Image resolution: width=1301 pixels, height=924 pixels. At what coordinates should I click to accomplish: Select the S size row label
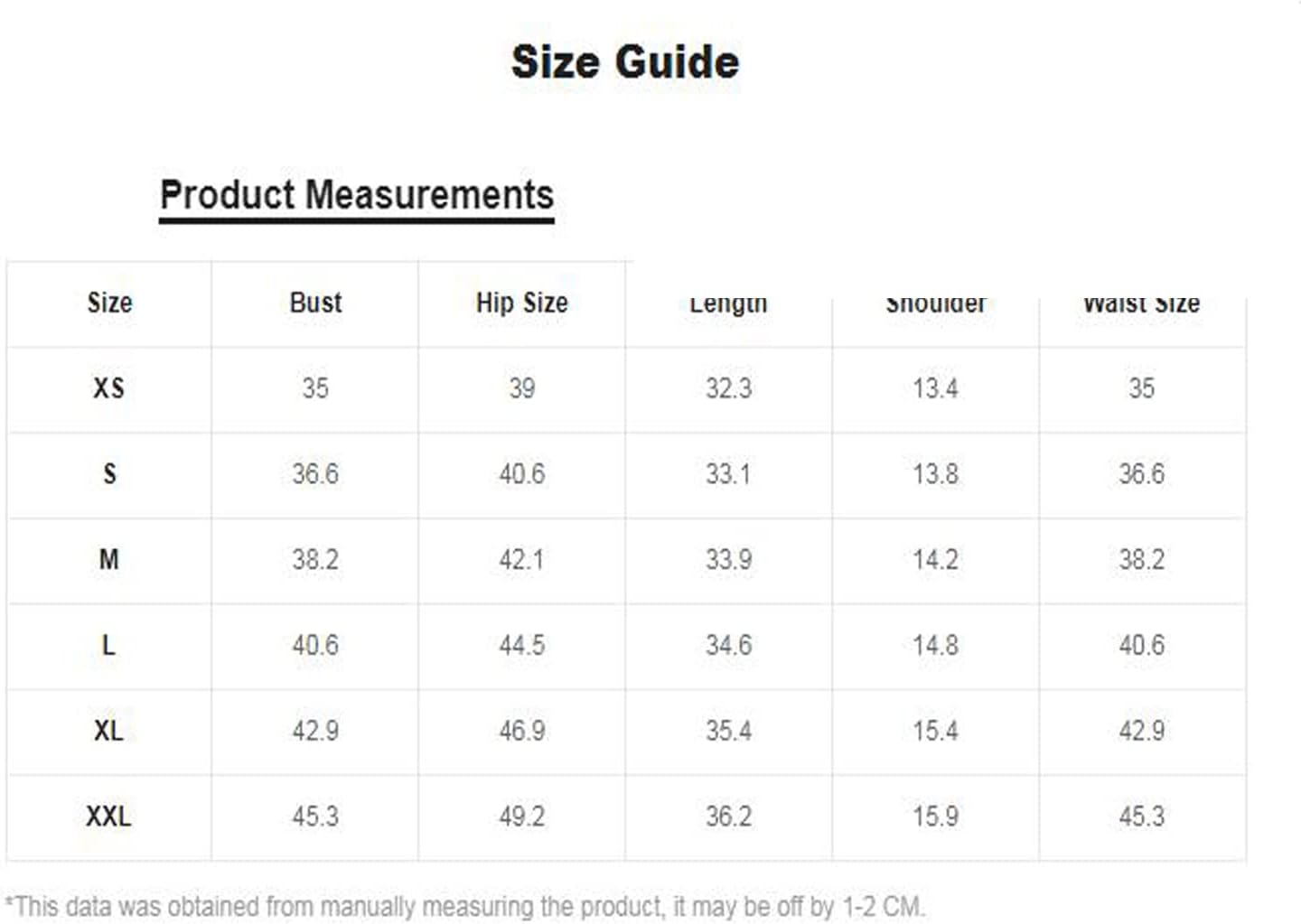pyautogui.click(x=109, y=474)
